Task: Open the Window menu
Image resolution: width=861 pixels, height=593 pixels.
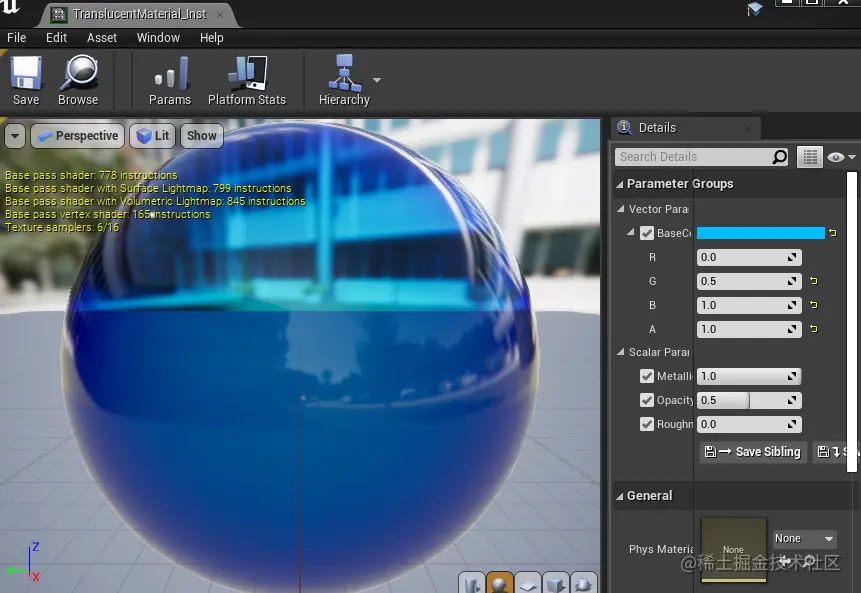Action: [158, 38]
